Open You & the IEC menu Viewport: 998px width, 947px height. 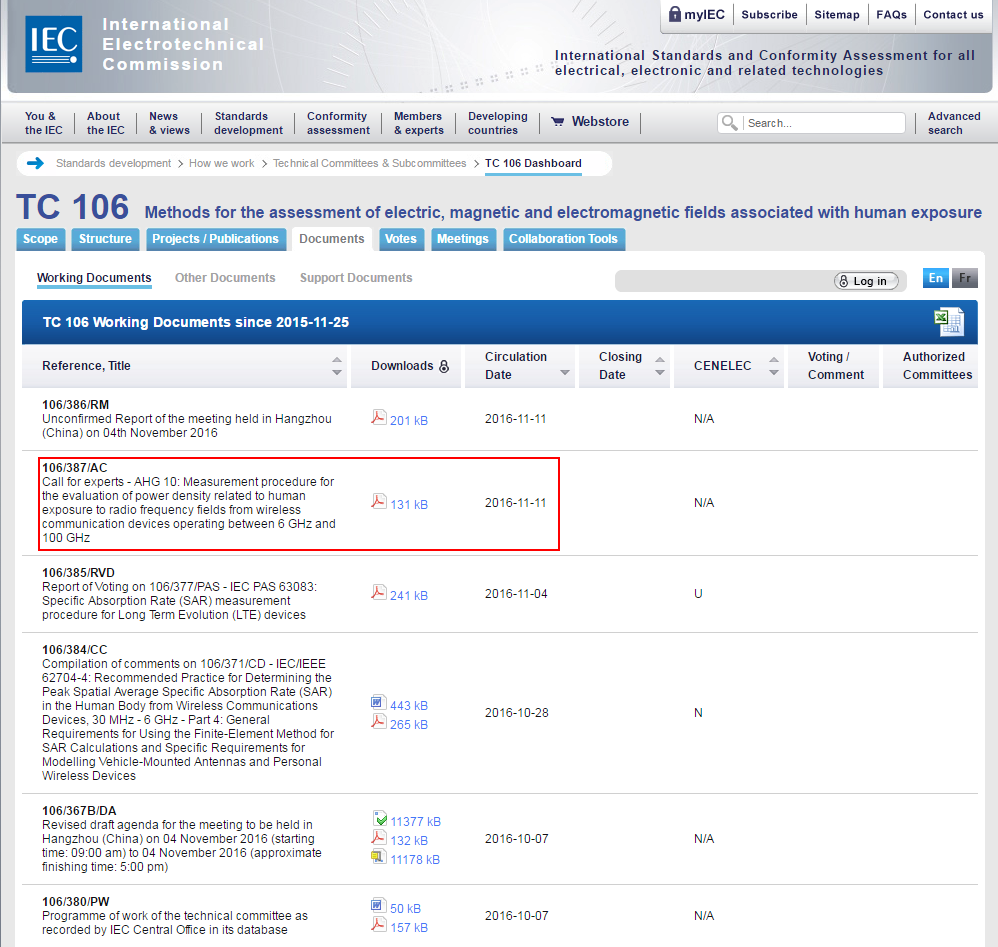[x=43, y=123]
